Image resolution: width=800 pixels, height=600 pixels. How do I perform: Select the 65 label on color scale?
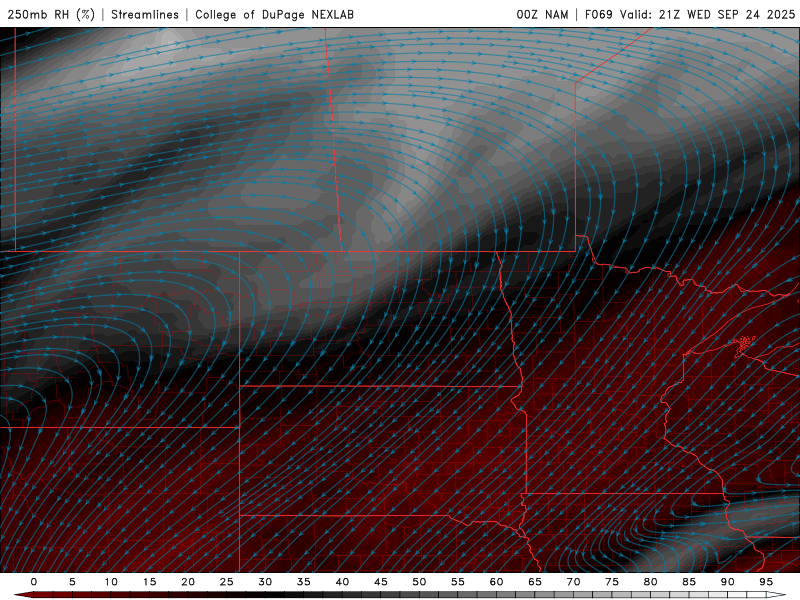[535, 582]
